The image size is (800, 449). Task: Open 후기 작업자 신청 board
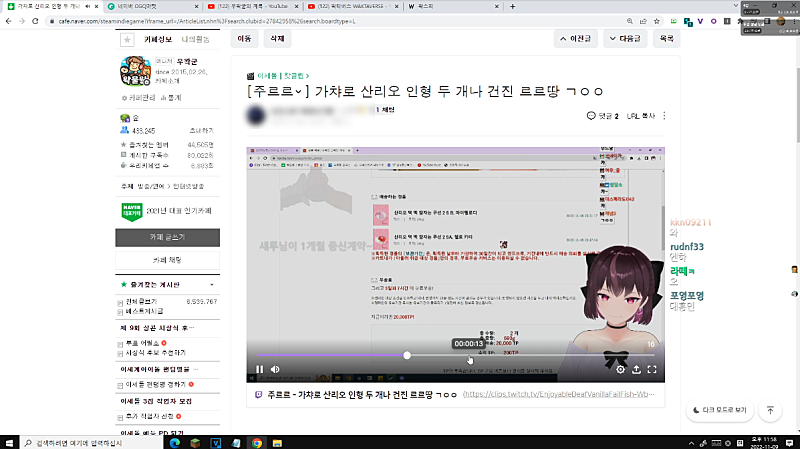point(149,416)
